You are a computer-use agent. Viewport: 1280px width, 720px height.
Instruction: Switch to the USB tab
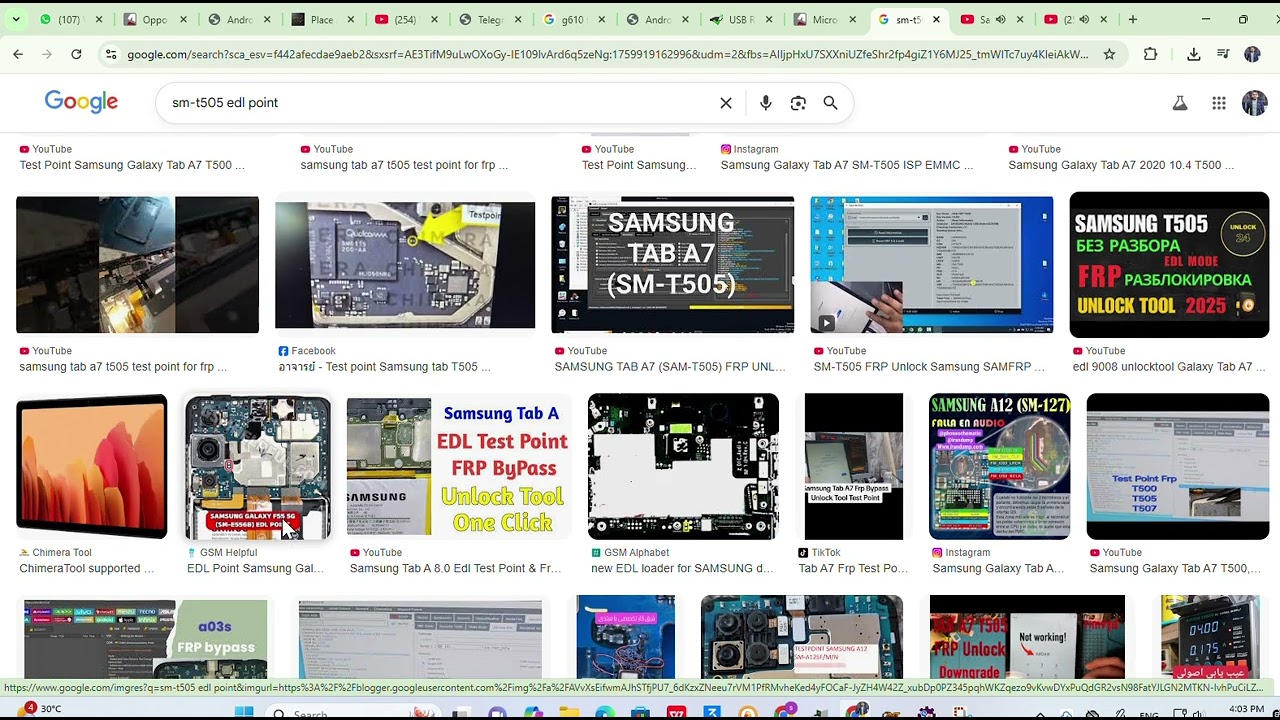(x=741, y=19)
